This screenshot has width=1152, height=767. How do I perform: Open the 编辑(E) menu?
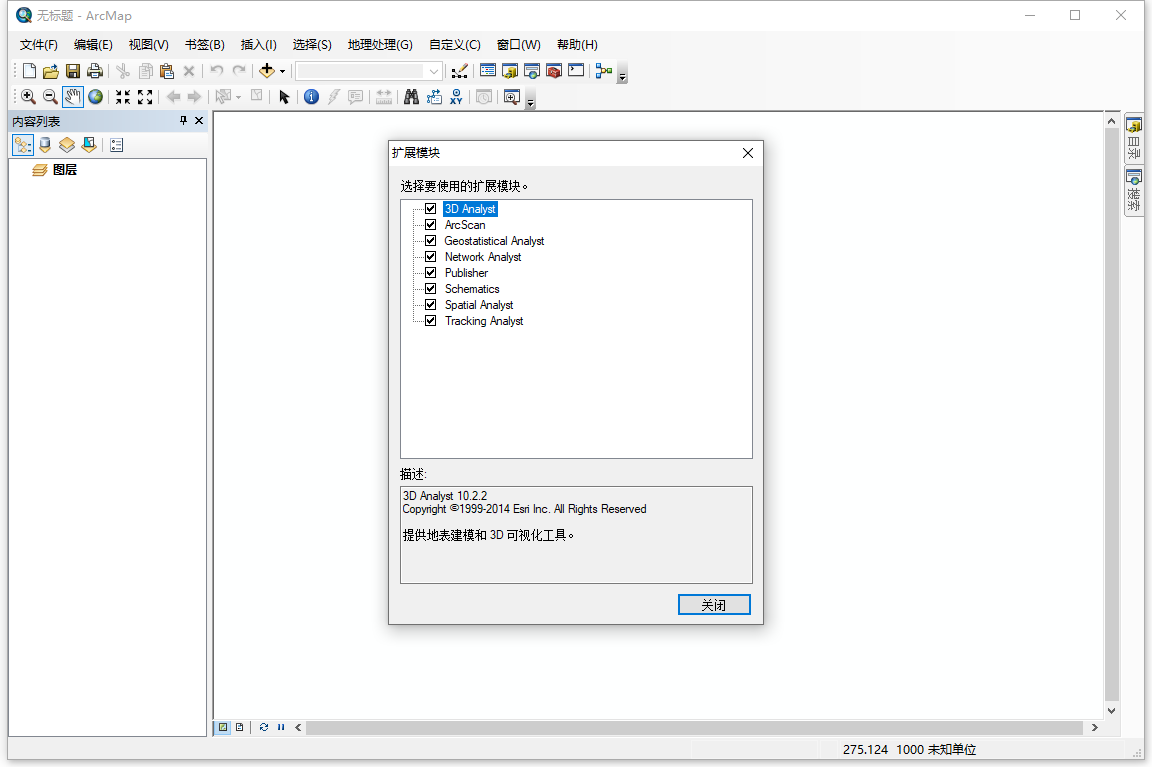click(x=93, y=45)
